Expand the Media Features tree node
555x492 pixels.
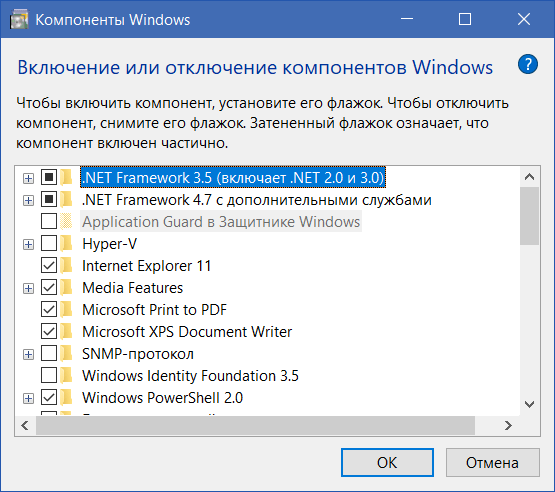pos(28,288)
